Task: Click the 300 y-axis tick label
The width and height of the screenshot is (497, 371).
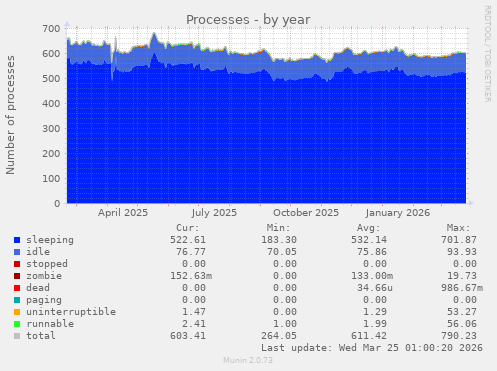Action: (51, 129)
